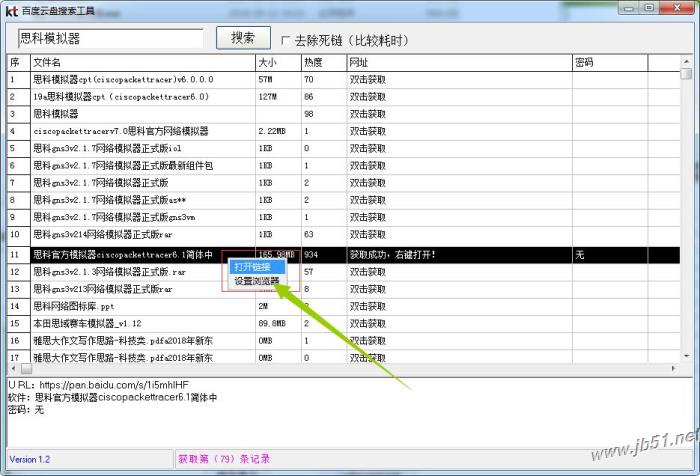Click the URL line https://pan.baidu.com/s/1i5mhIHF
This screenshot has height=476, width=700.
click(x=99, y=384)
